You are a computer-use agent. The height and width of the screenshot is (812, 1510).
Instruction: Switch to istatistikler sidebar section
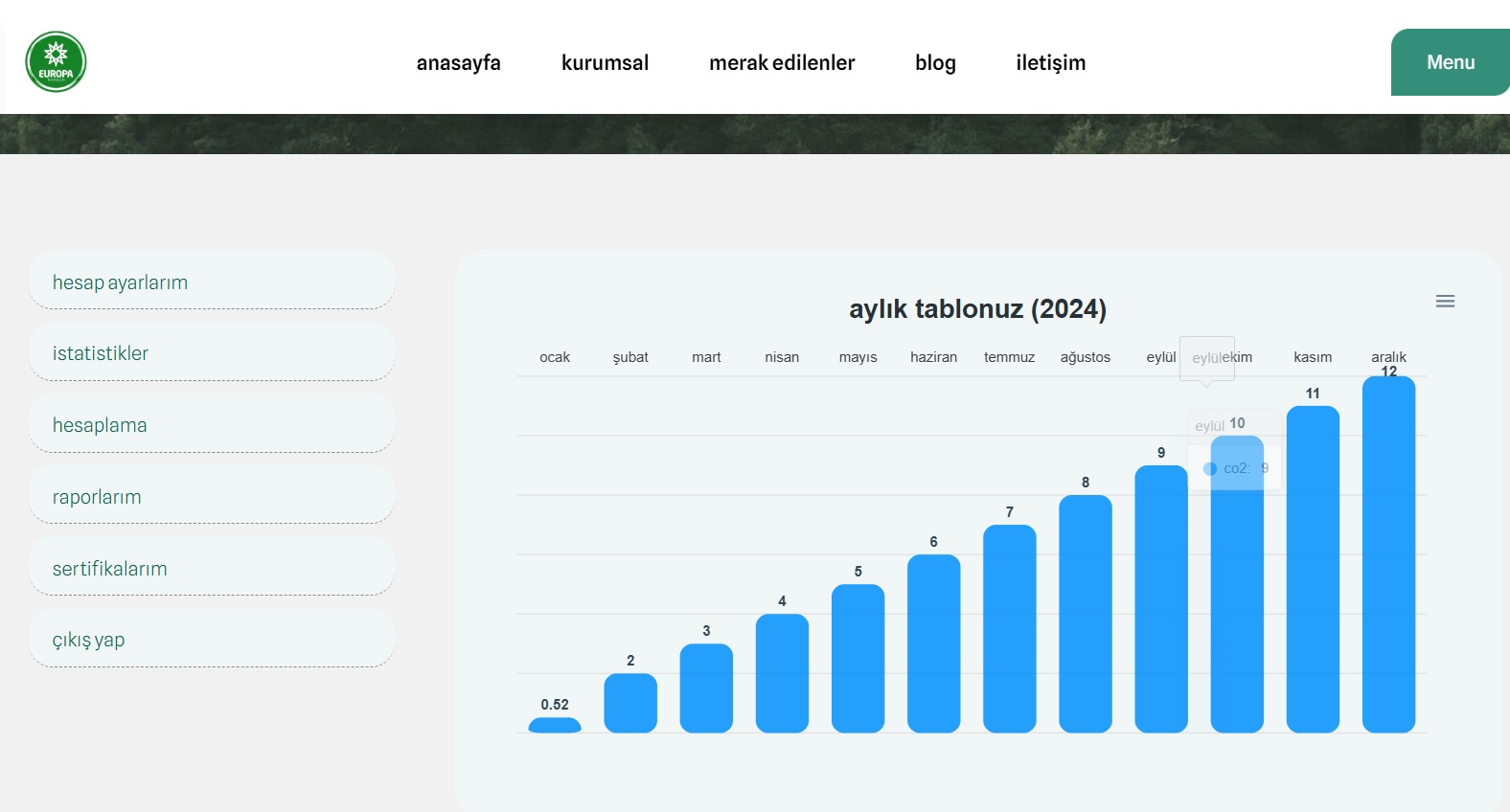pyautogui.click(x=212, y=353)
